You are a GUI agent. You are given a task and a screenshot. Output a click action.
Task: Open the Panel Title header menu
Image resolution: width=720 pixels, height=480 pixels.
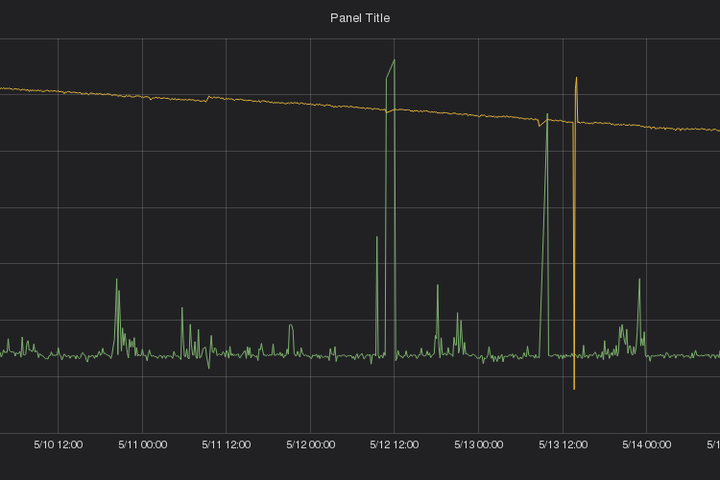coord(360,18)
